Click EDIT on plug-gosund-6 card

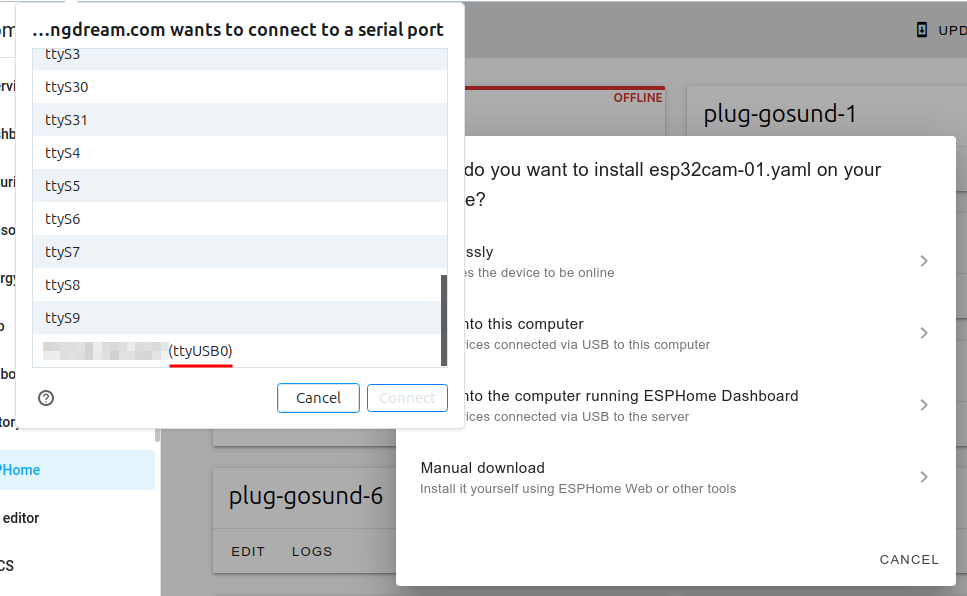[x=248, y=552]
